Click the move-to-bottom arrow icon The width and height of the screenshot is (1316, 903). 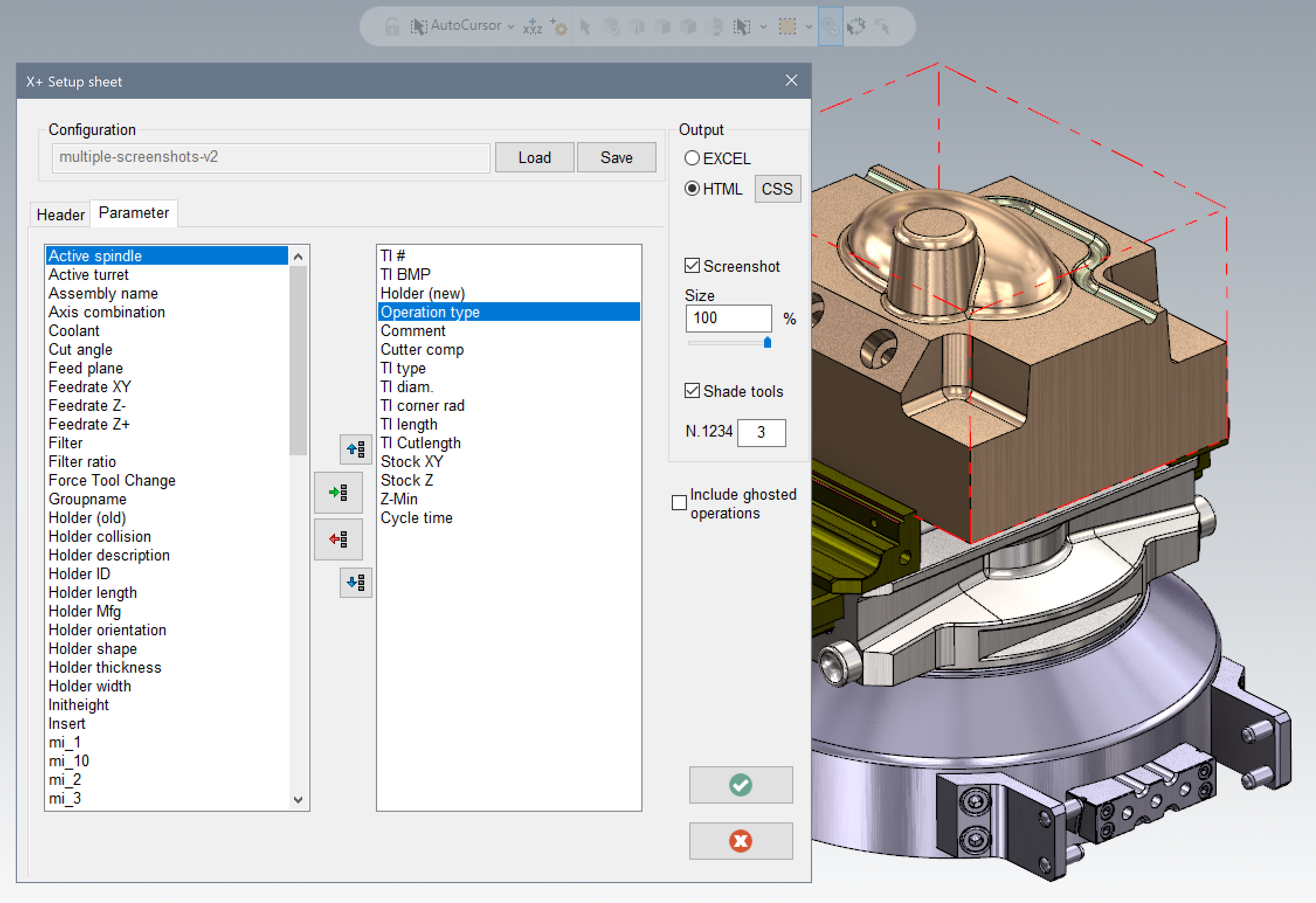356,582
